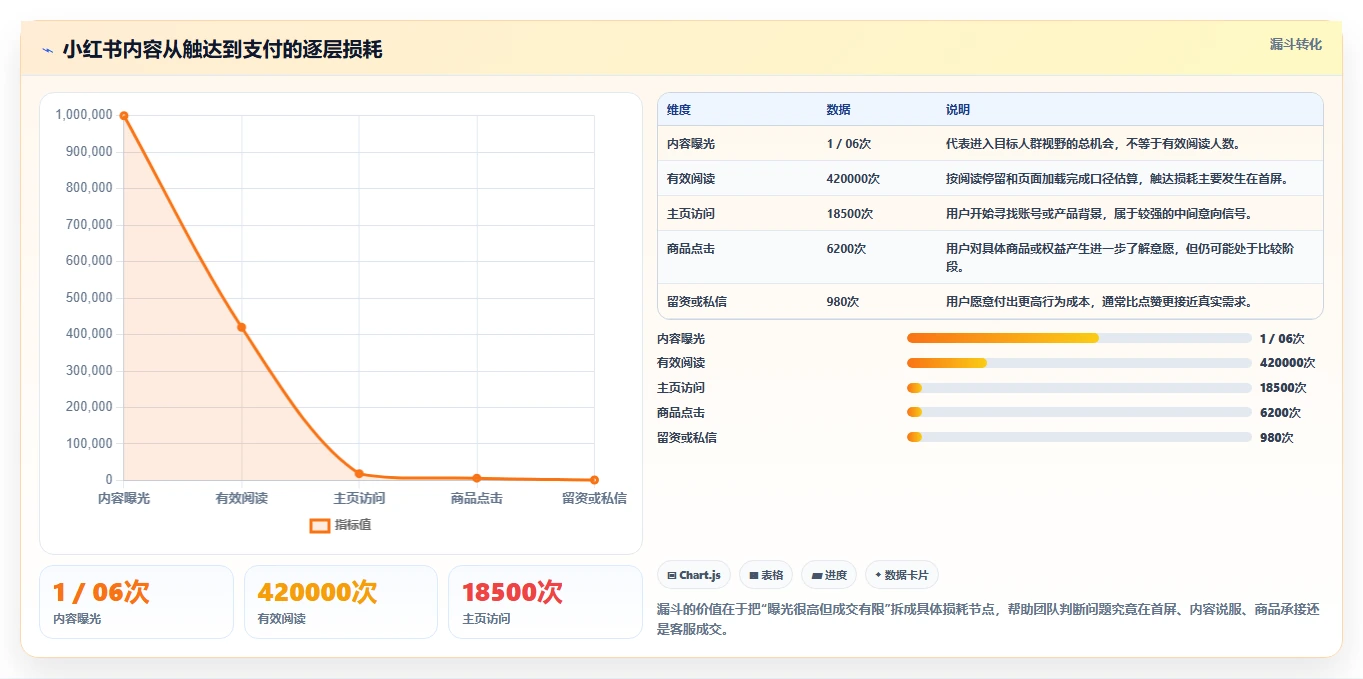
Task: Click the 留资或私信 progress bar
Action: point(1079,437)
